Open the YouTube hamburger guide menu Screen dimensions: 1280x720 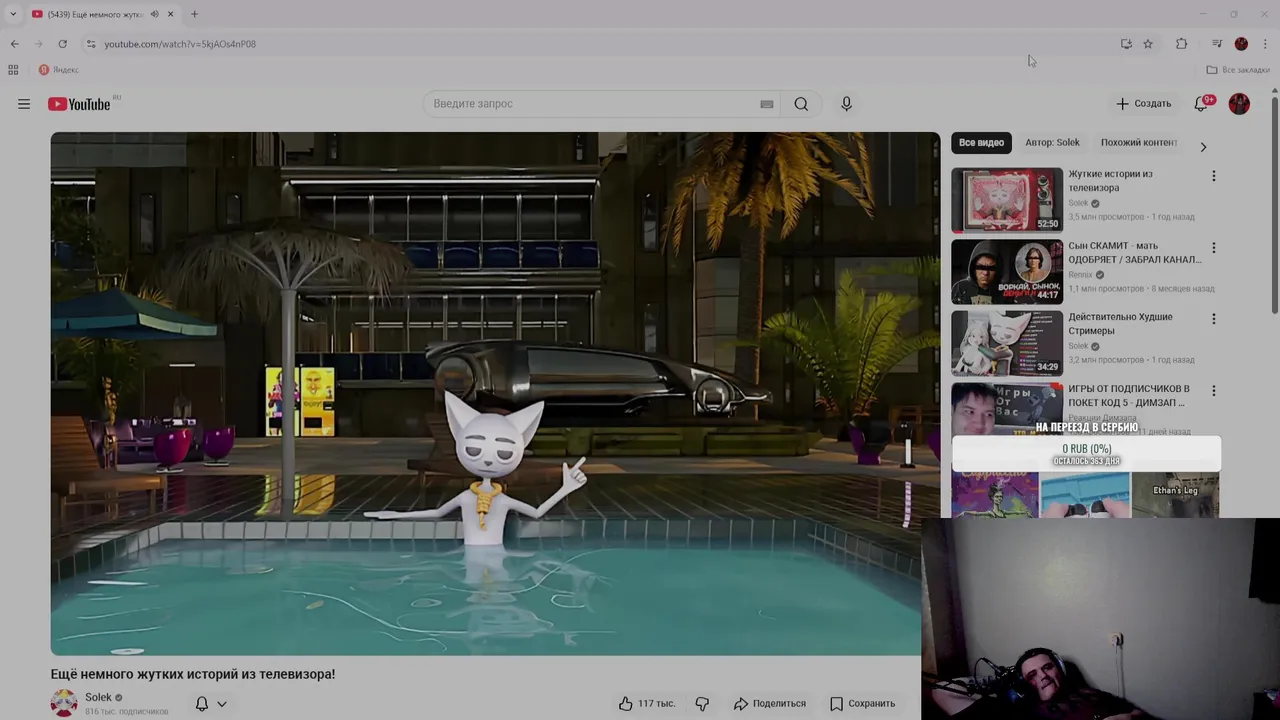[24, 104]
